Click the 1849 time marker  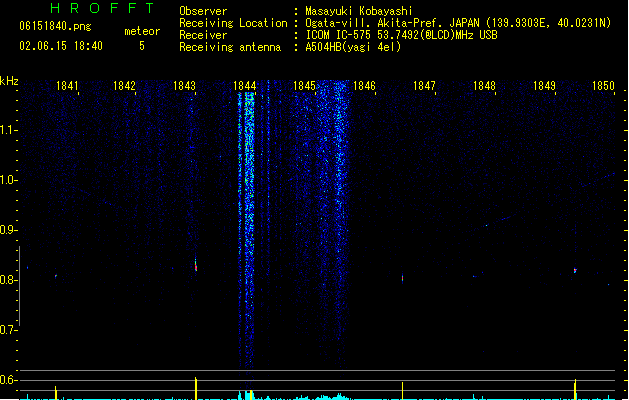[x=544, y=86]
